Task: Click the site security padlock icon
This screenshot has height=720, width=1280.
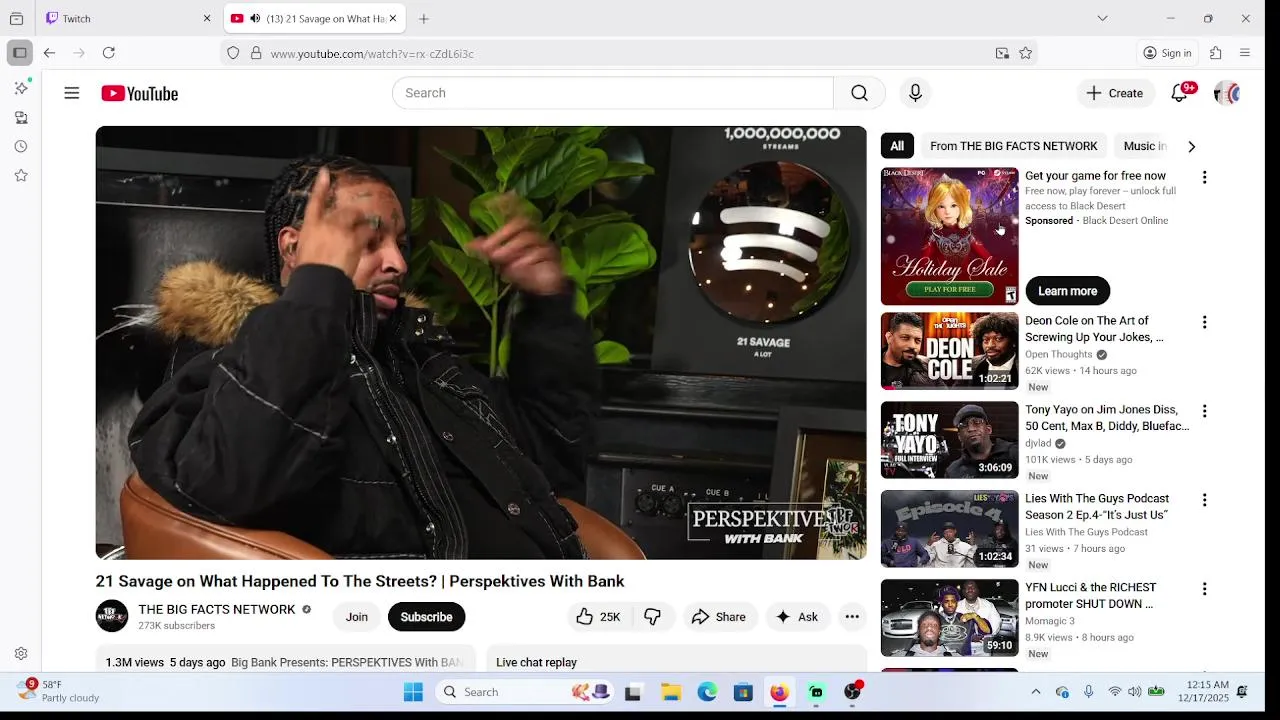Action: [x=256, y=53]
